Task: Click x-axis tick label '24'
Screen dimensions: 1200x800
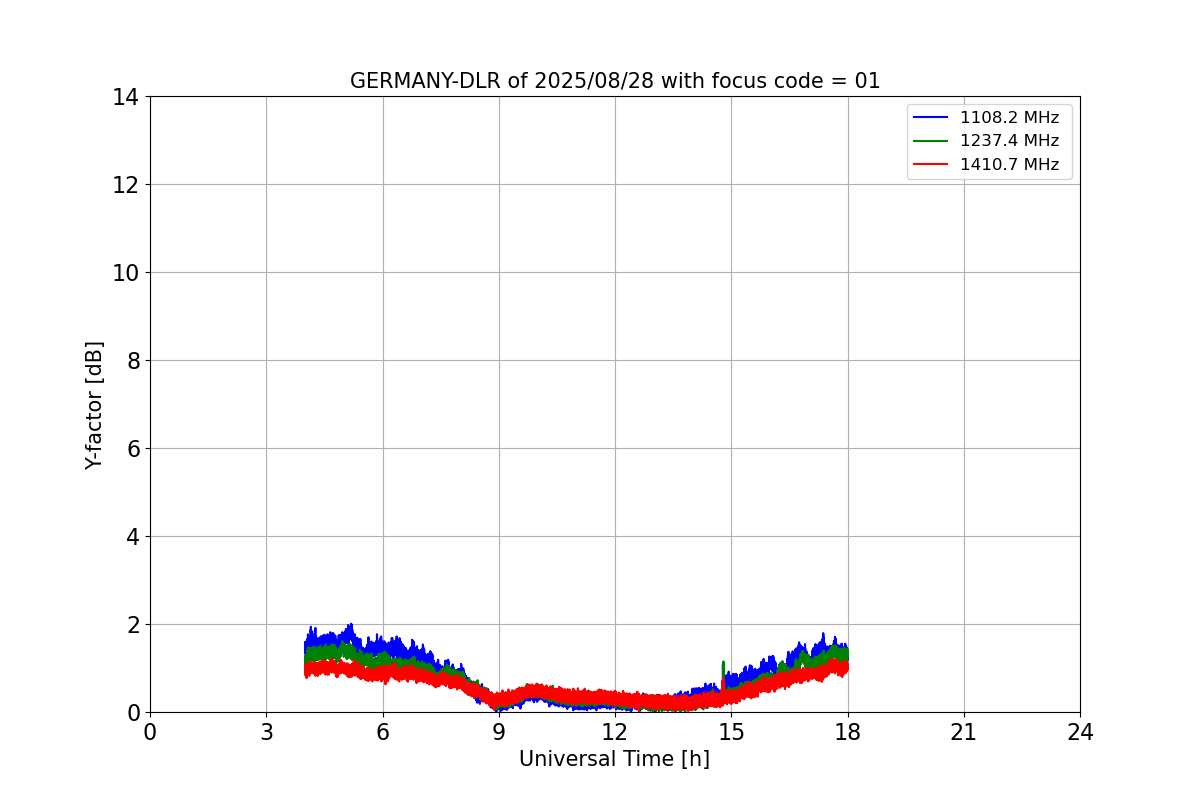Action: [1080, 733]
